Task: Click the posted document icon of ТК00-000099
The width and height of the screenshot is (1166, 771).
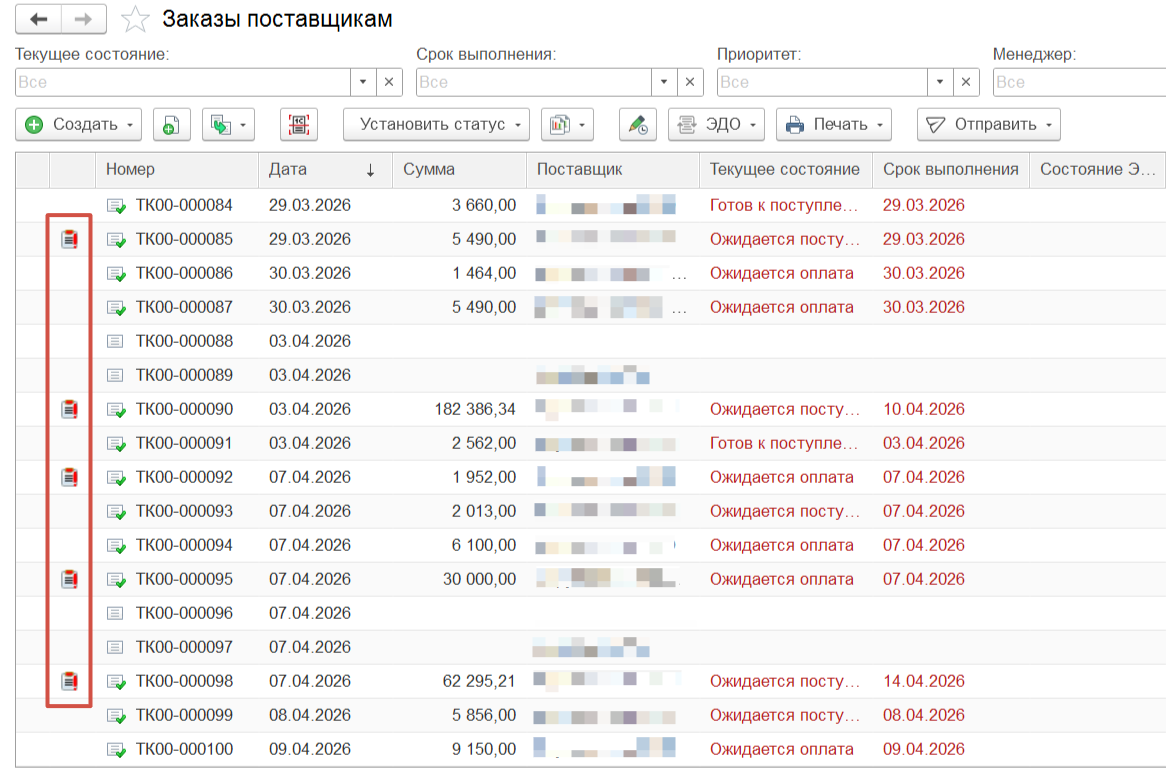Action: click(x=116, y=716)
